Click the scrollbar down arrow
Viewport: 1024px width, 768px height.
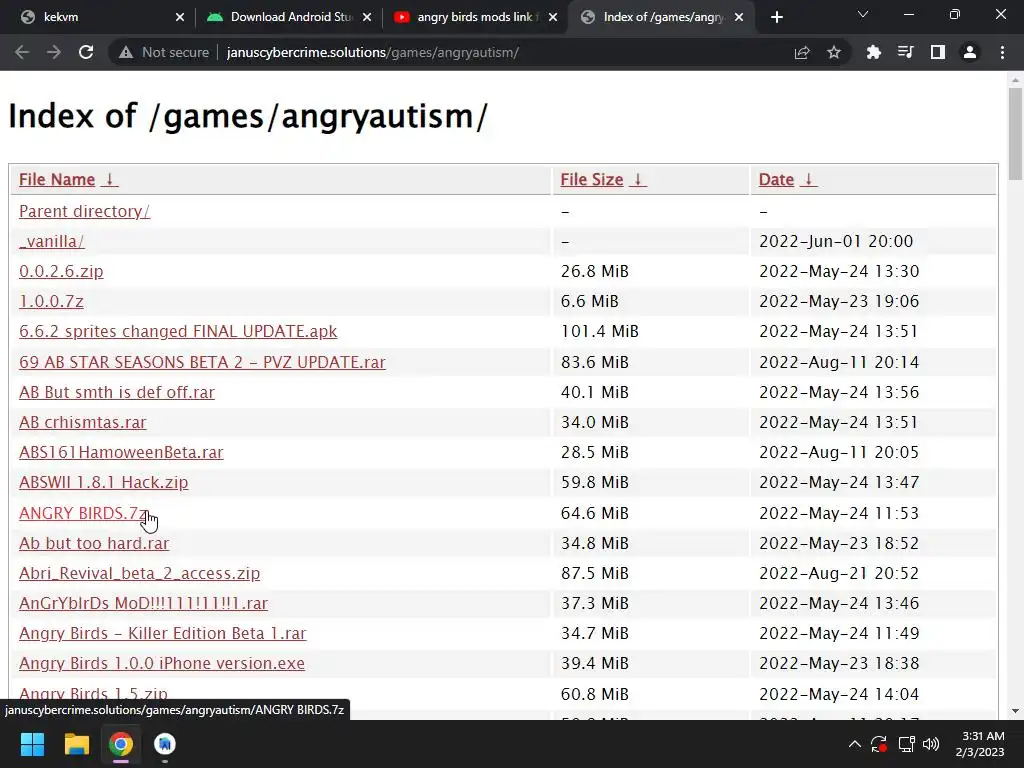(x=1015, y=711)
